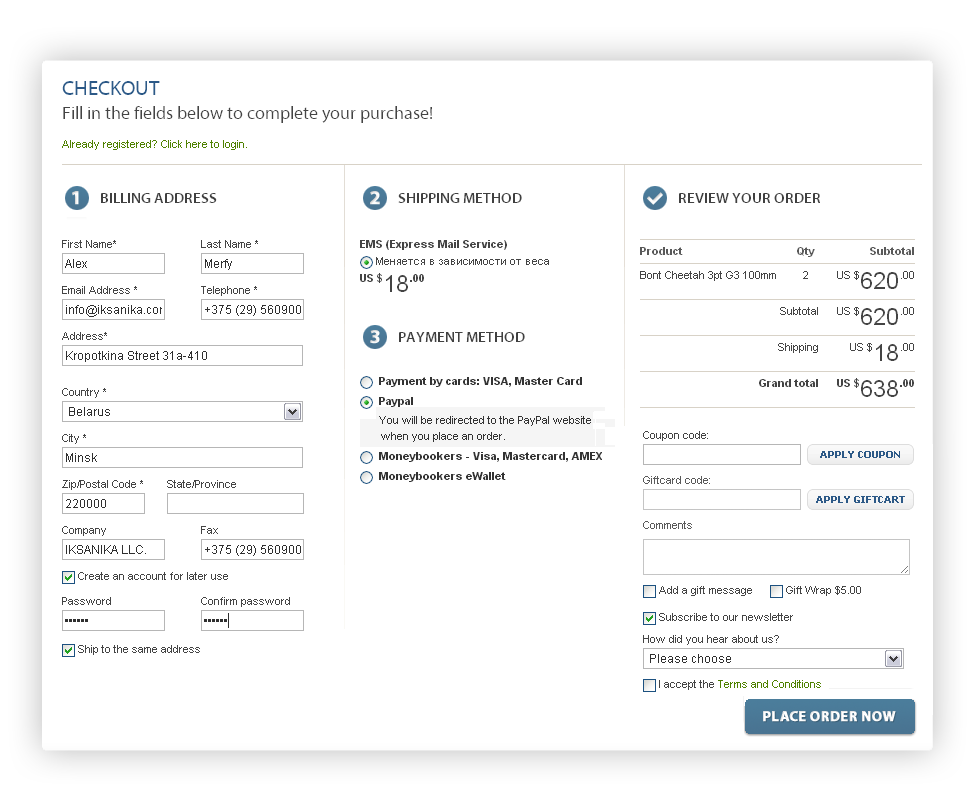Screen dimensions: 972x812
Task: Open the Terms and Conditions link
Action: [x=769, y=685]
